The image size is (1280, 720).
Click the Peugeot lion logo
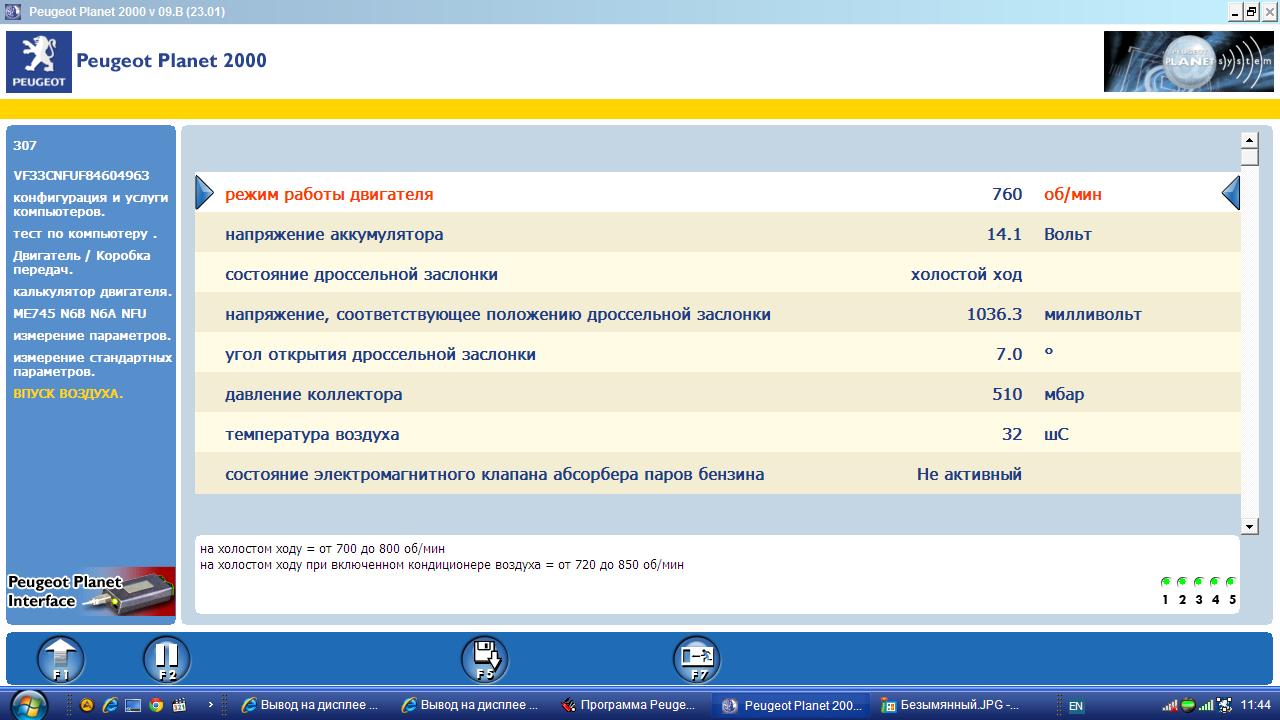[x=39, y=62]
